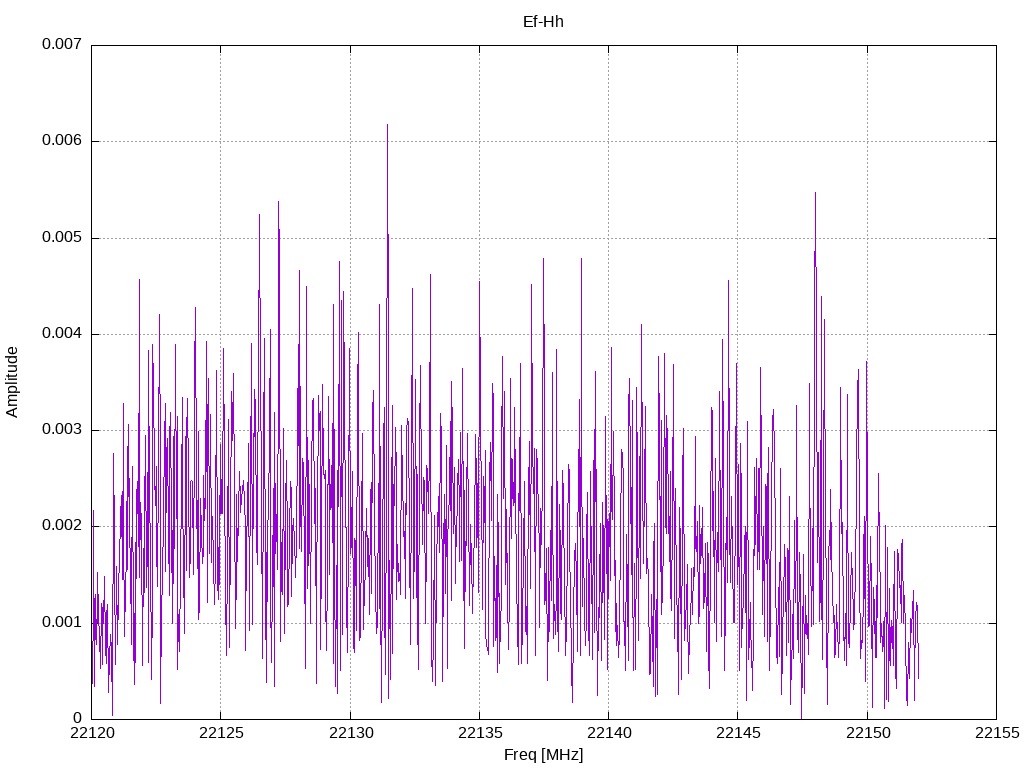Click the 22130 x-axis tick label
Image resolution: width=1024 pixels, height=768 pixels.
point(351,733)
